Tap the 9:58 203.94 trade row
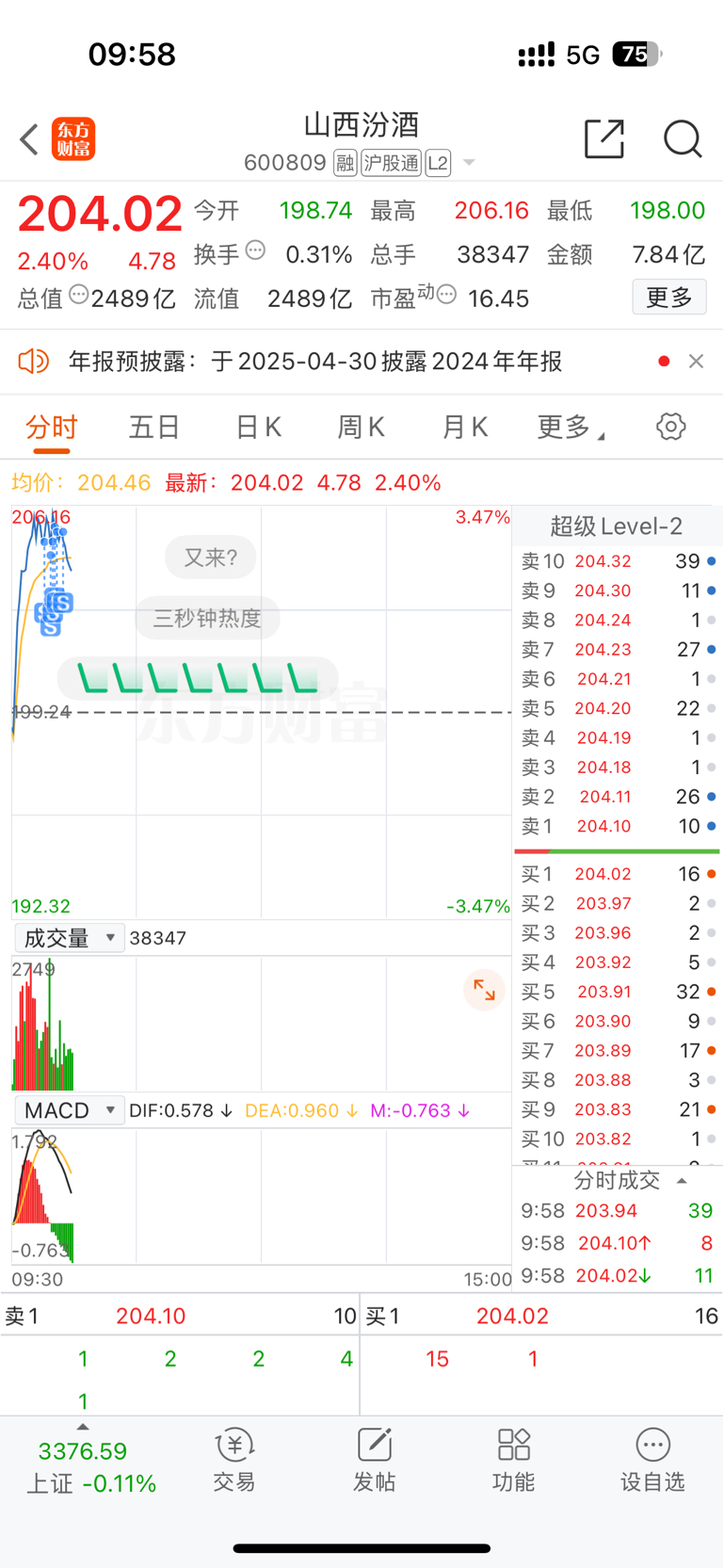The image size is (724, 1568). coord(618,1211)
